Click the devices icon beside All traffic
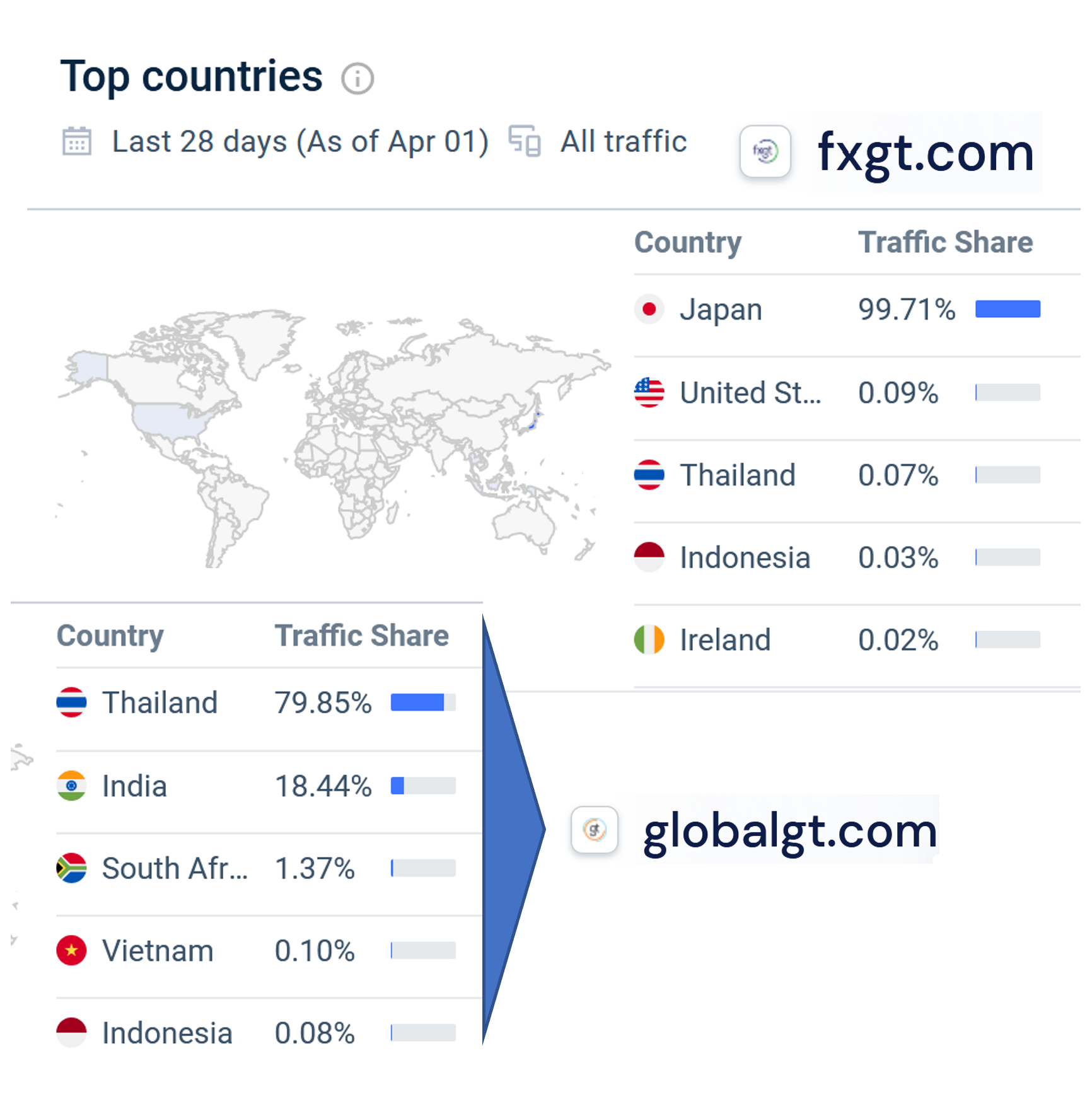 (x=525, y=141)
